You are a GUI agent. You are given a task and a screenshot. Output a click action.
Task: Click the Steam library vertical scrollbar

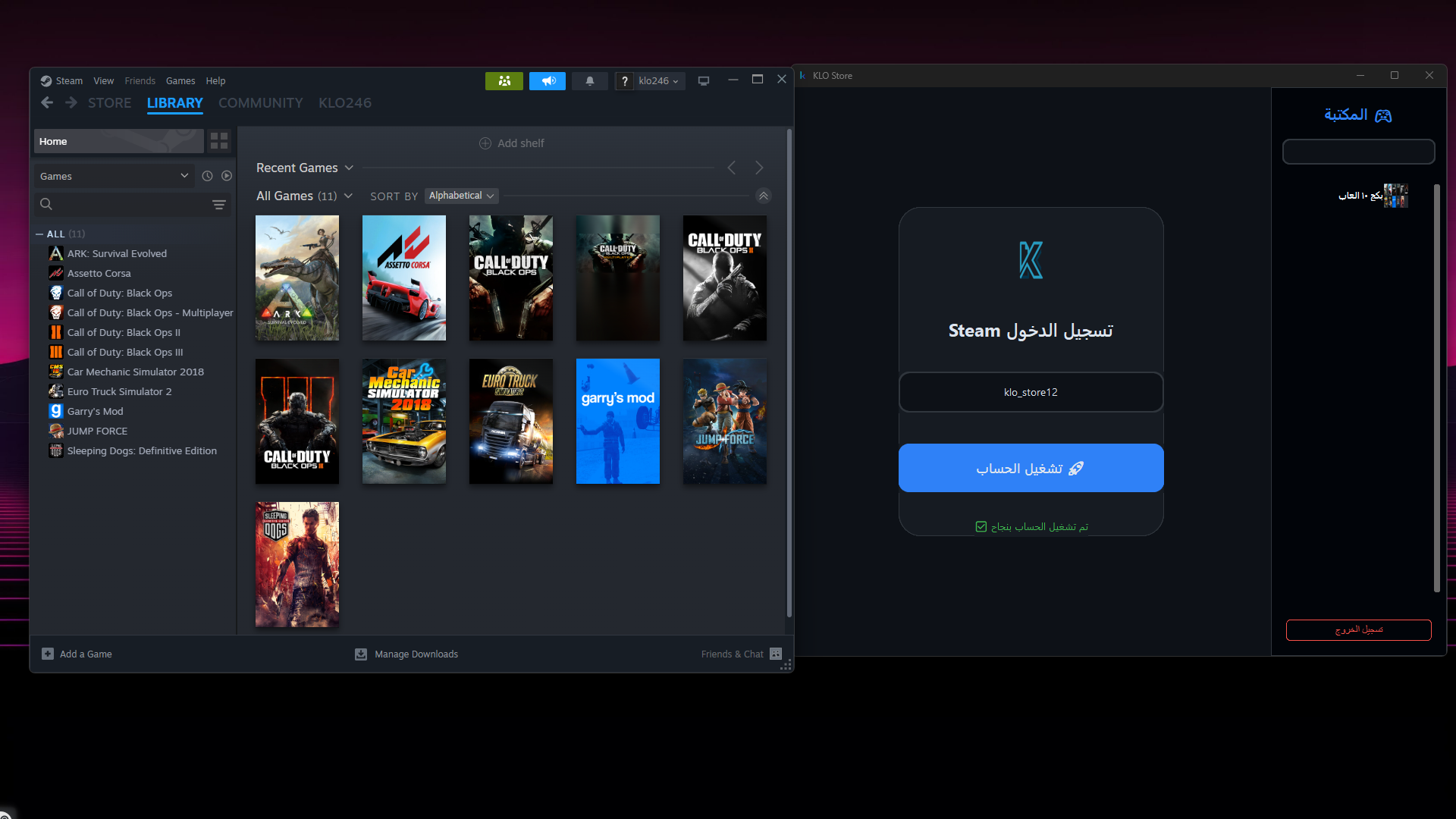click(789, 372)
